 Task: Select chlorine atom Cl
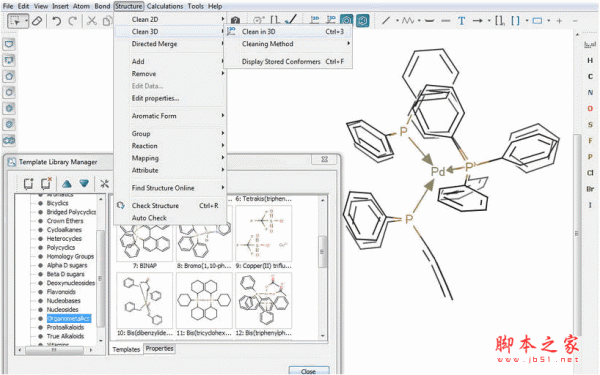pos(590,173)
